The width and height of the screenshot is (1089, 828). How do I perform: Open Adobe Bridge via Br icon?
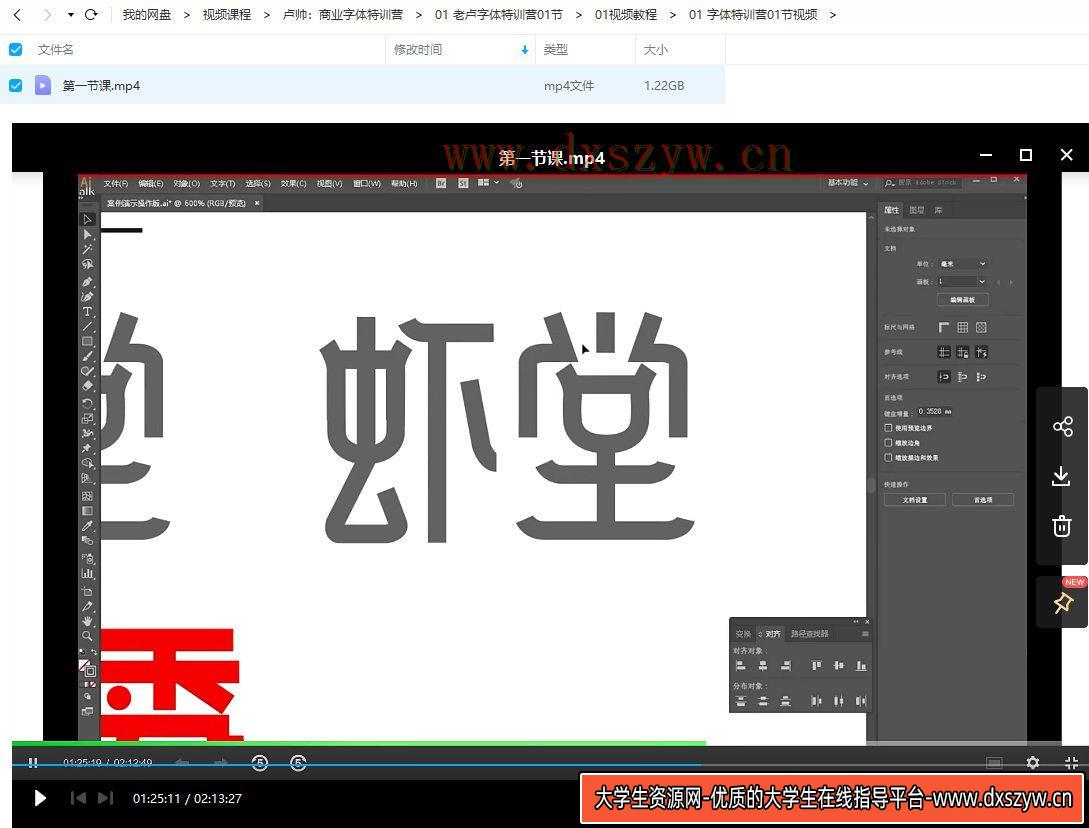click(441, 183)
